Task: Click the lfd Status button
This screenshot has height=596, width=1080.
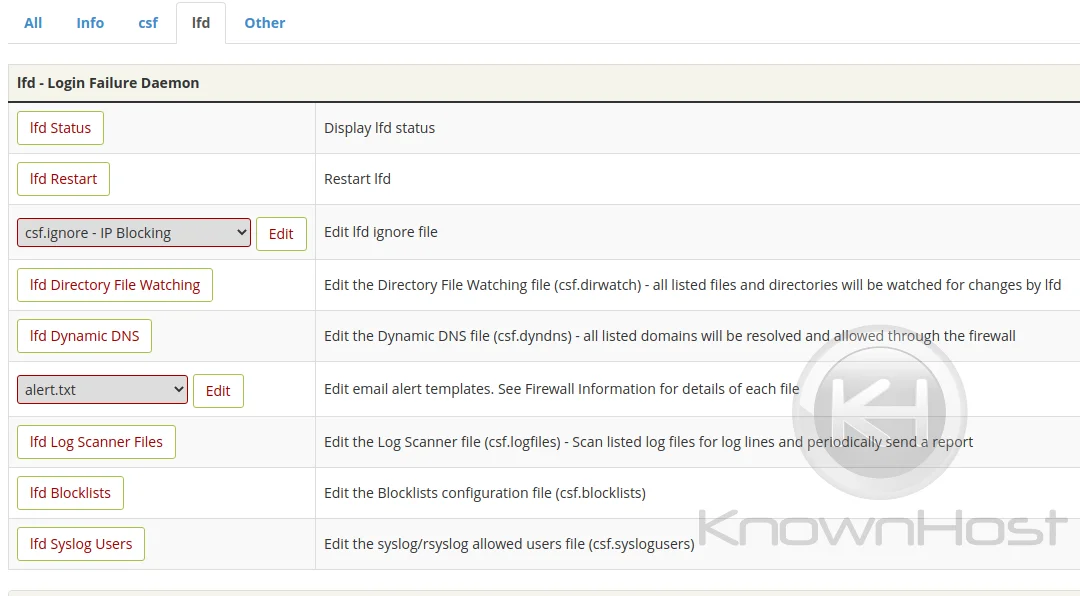Action: click(x=61, y=128)
